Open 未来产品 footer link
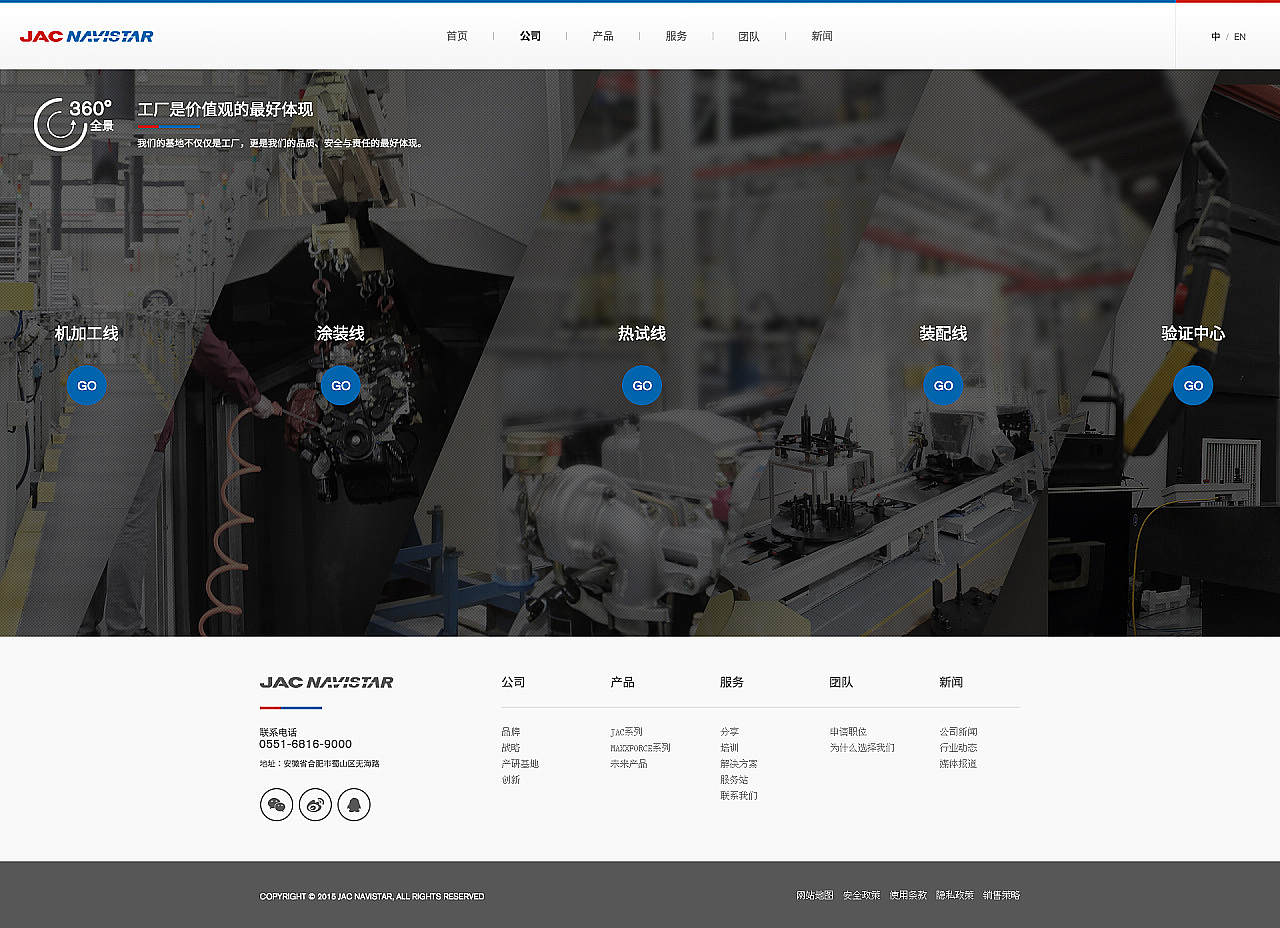Viewport: 1280px width, 928px height. tap(629, 764)
